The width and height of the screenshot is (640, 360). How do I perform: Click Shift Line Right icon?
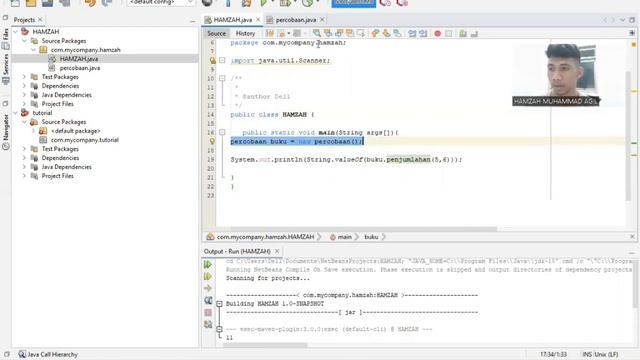click(423, 33)
